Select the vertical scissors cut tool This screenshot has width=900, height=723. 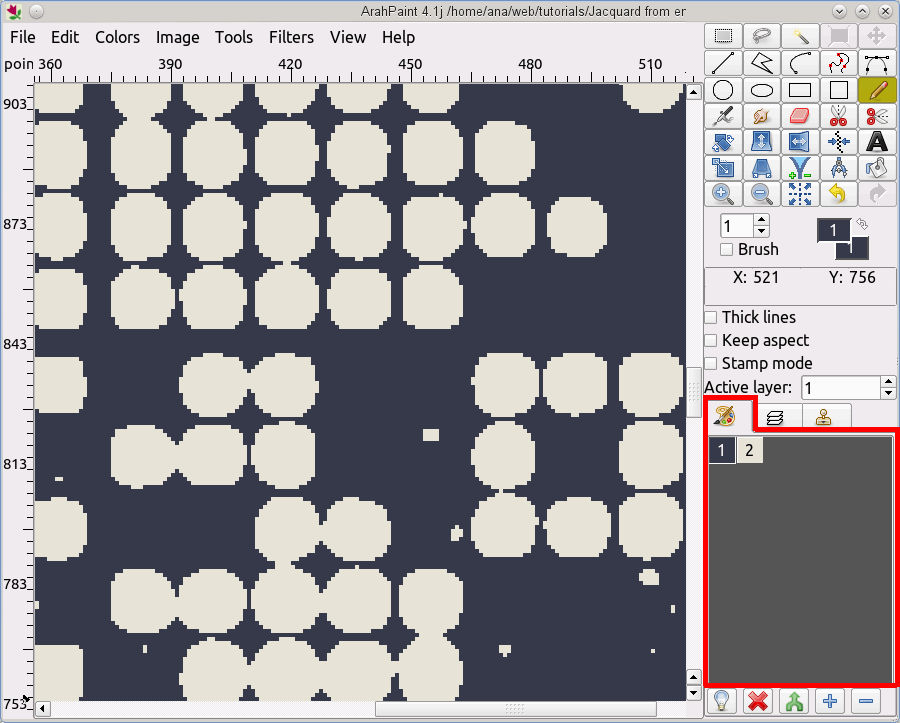[839, 116]
